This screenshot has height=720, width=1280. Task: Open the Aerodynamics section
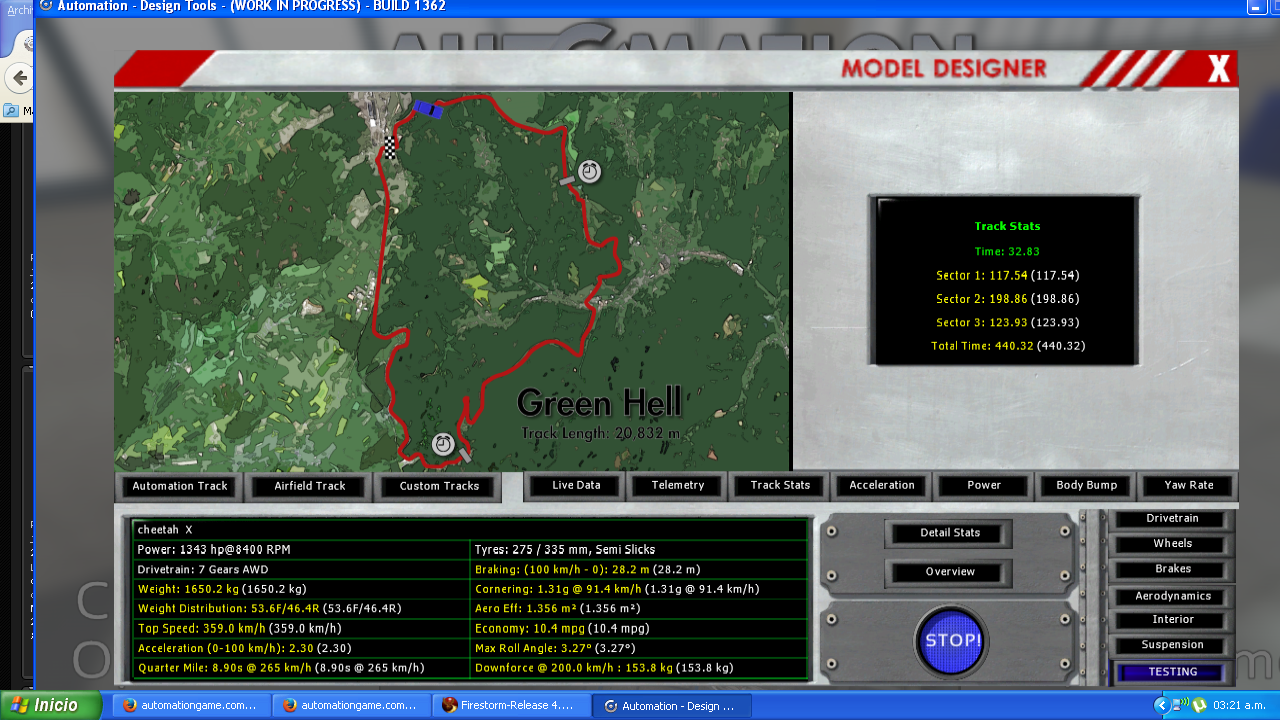(1172, 596)
